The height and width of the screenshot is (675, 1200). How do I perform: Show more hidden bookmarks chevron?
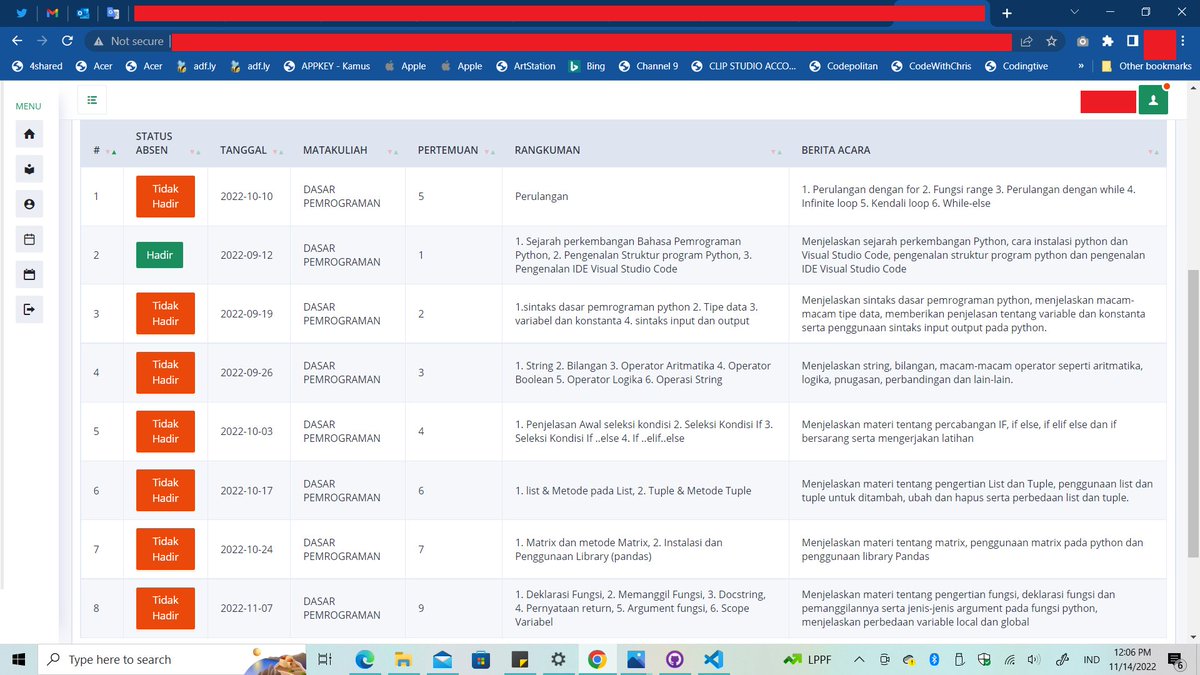click(1081, 66)
